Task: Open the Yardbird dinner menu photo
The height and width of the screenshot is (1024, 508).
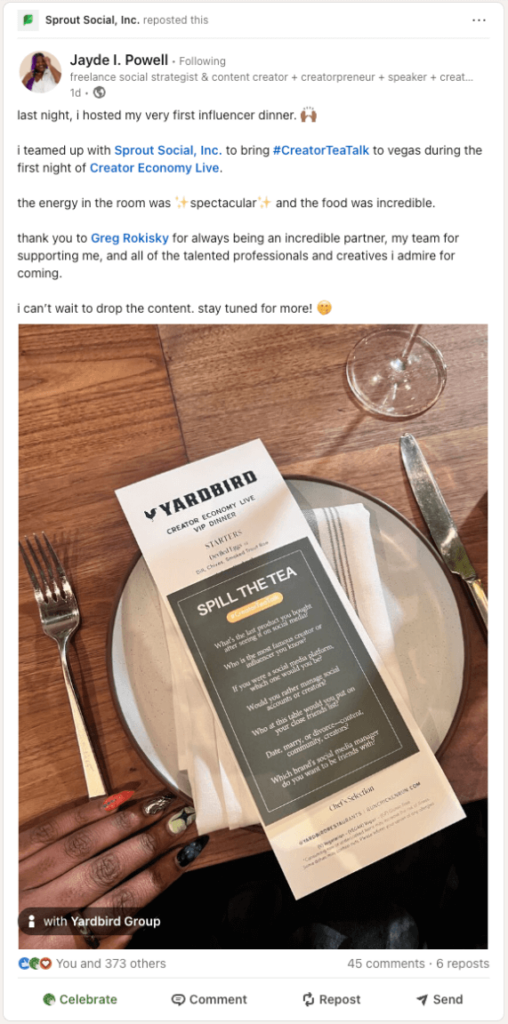Action: (x=253, y=636)
